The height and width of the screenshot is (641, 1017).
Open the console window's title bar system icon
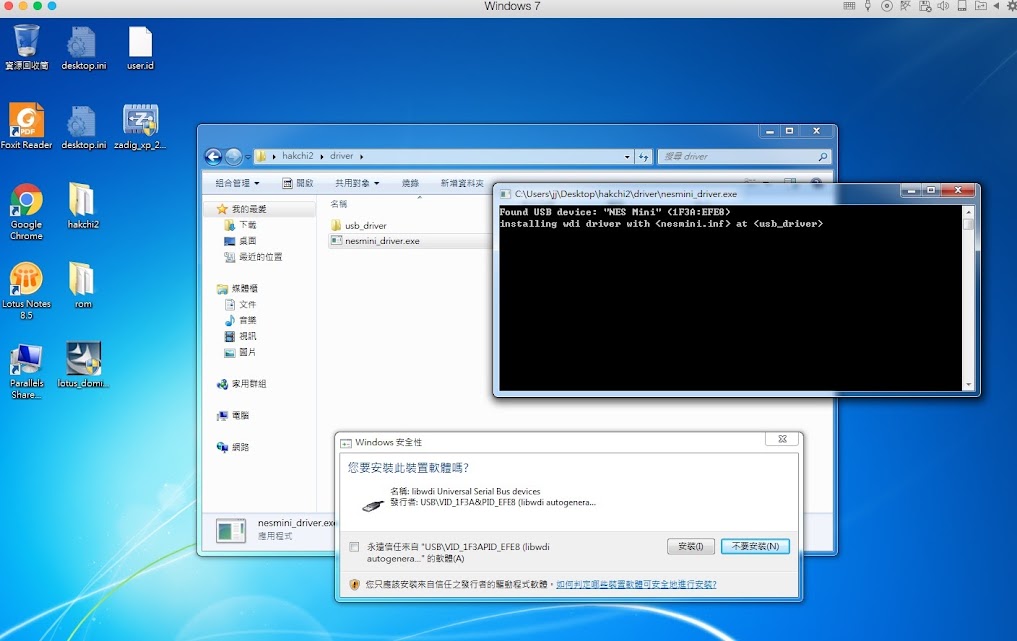[505, 193]
